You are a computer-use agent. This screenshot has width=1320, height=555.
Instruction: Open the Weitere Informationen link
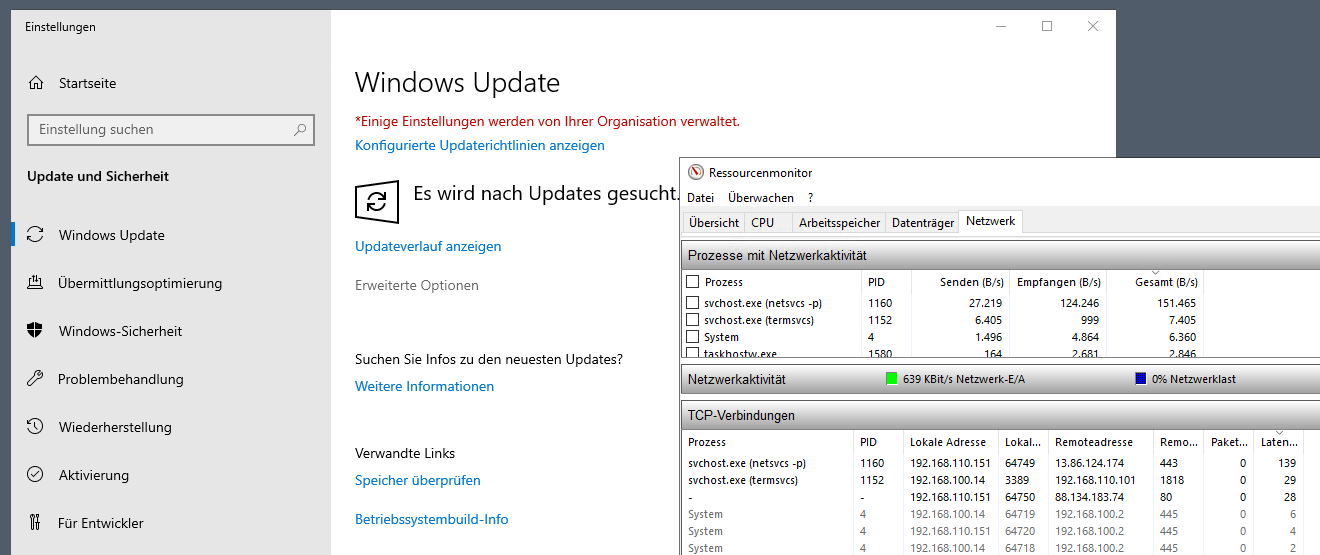(x=424, y=386)
